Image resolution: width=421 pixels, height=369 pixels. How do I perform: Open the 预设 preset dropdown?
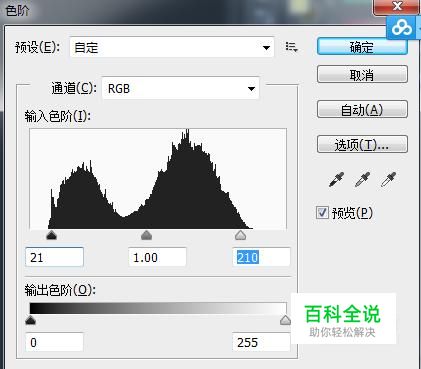[x=172, y=47]
